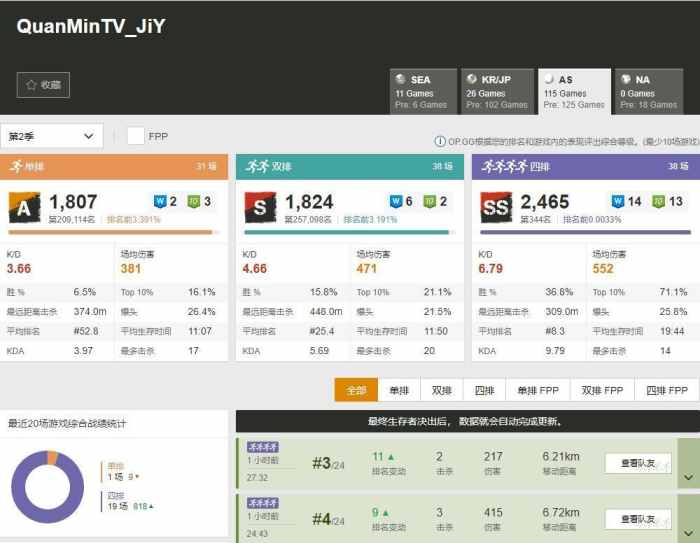Click the favorite star button
Viewport: 700px width, 543px height.
43,85
